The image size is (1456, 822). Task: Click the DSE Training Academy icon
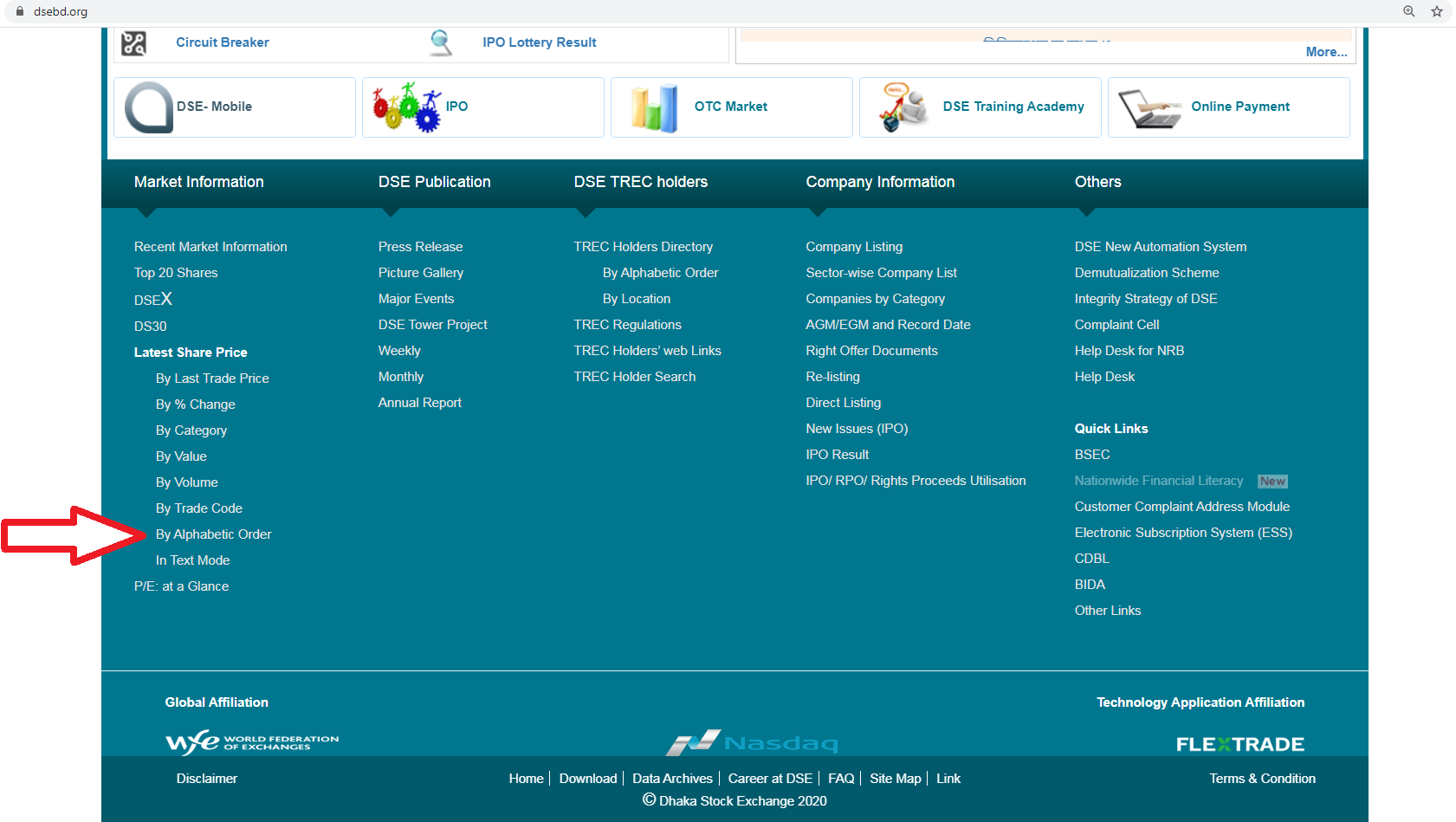click(x=903, y=107)
